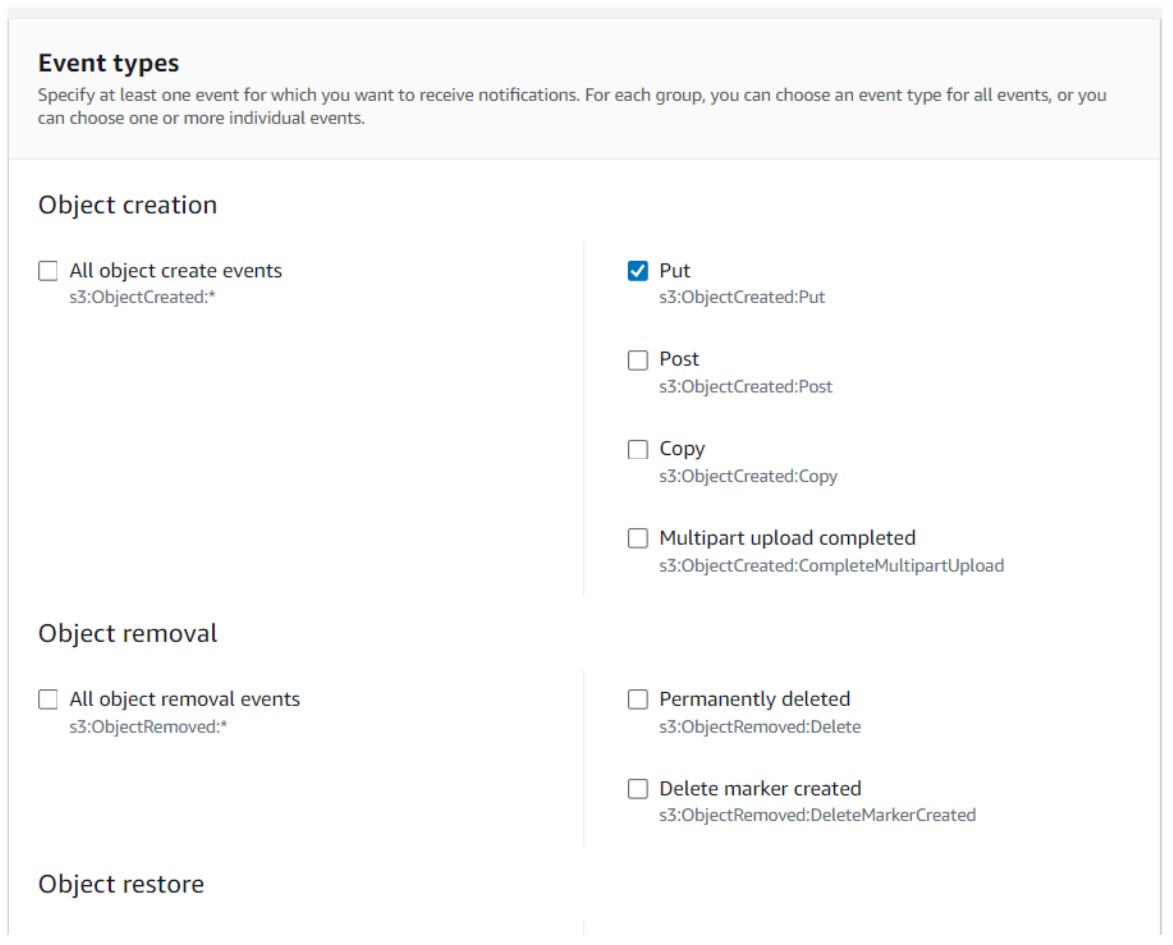Check the Multipart upload completed checkbox

(638, 539)
